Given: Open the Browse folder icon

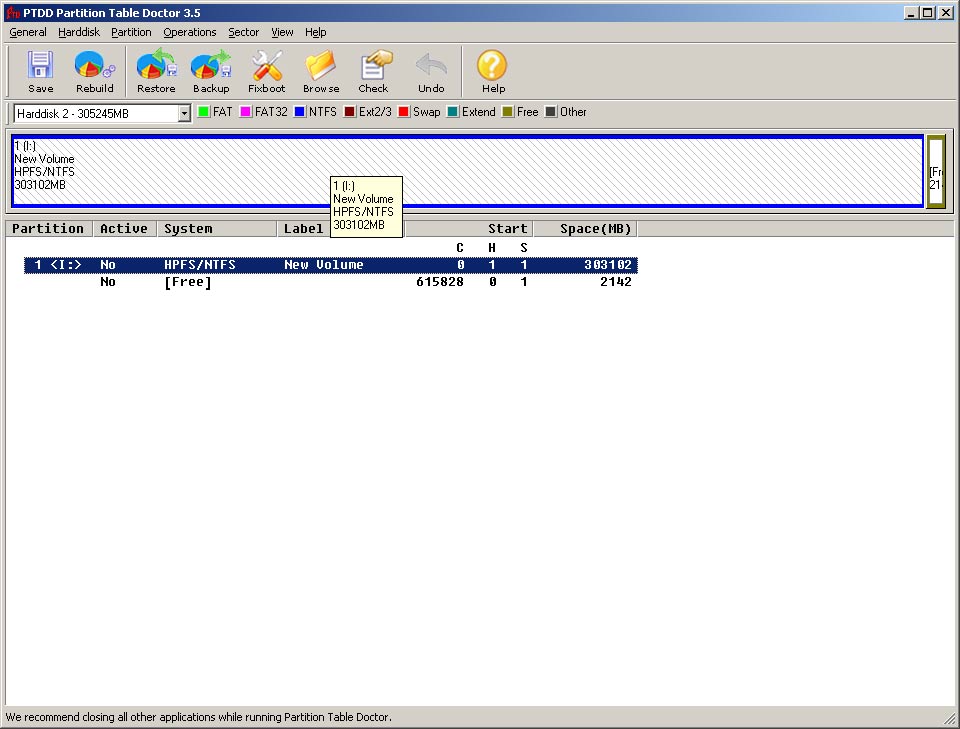Looking at the screenshot, I should 321,72.
